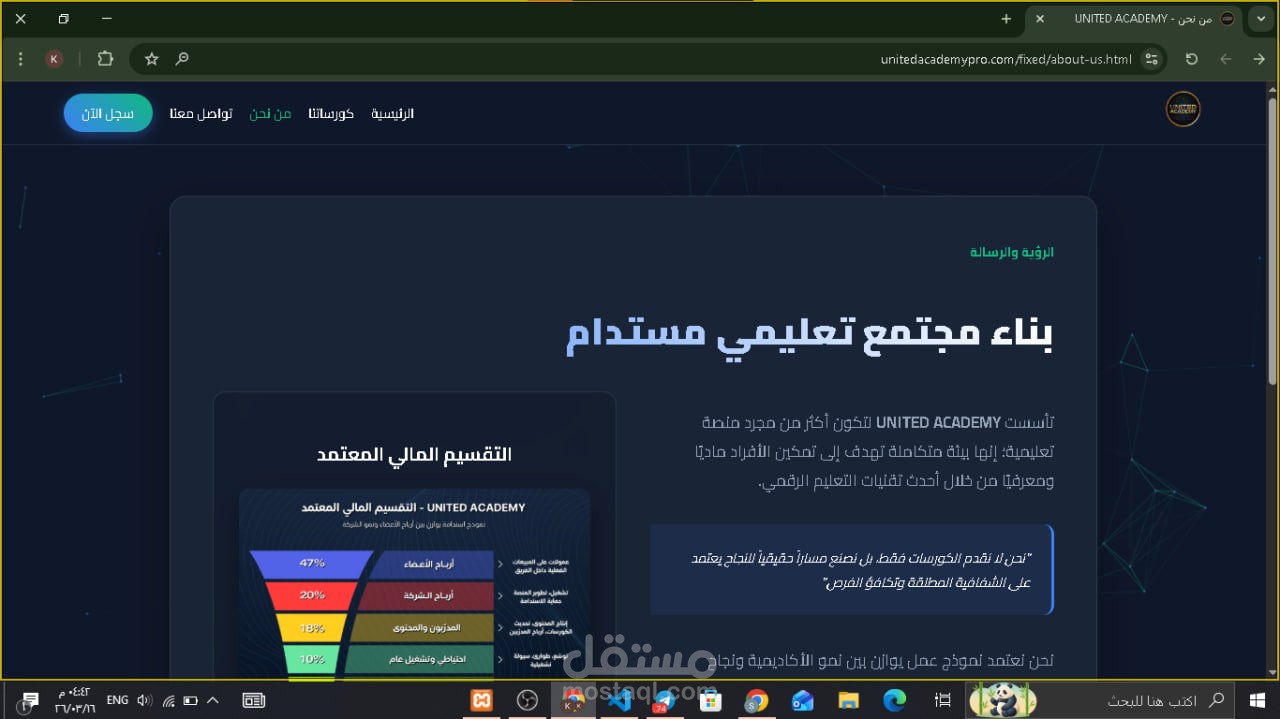Open XAMPP from the taskbar
This screenshot has width=1280, height=719.
[x=481, y=700]
